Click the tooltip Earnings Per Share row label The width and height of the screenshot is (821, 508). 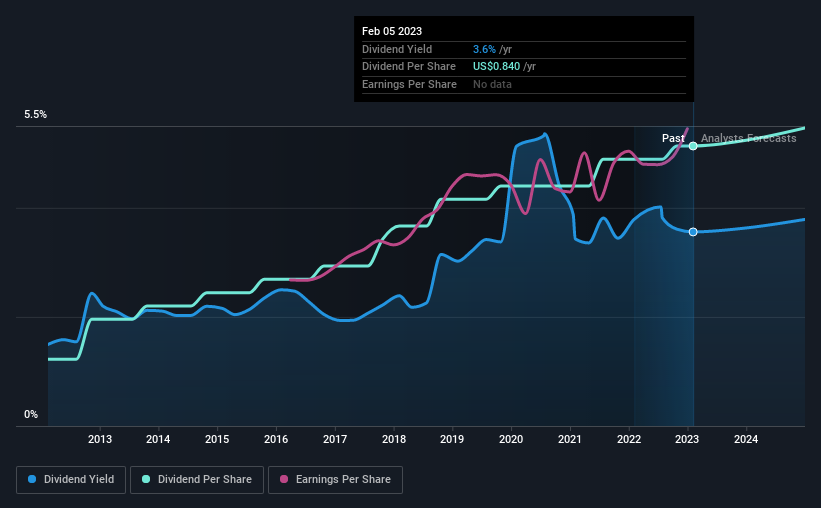(x=409, y=84)
